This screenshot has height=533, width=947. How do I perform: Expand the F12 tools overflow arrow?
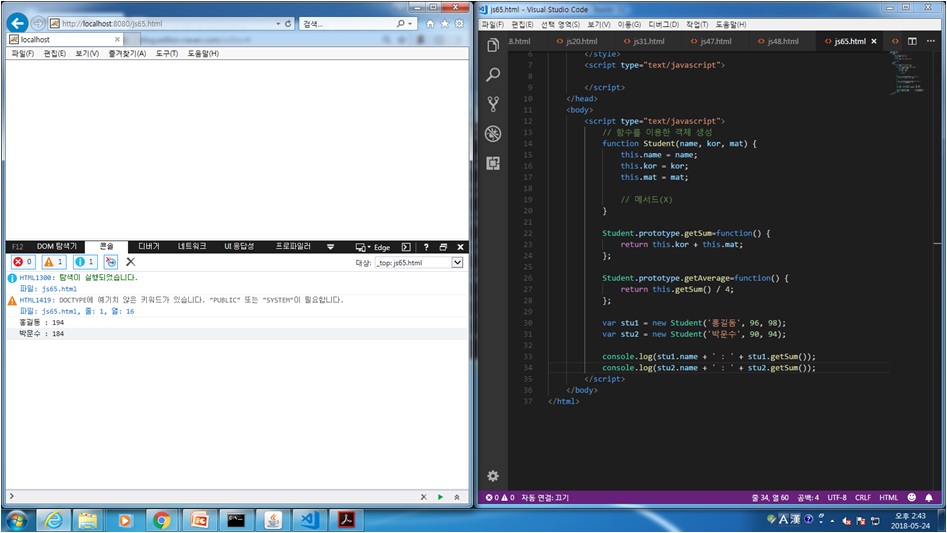(330, 247)
